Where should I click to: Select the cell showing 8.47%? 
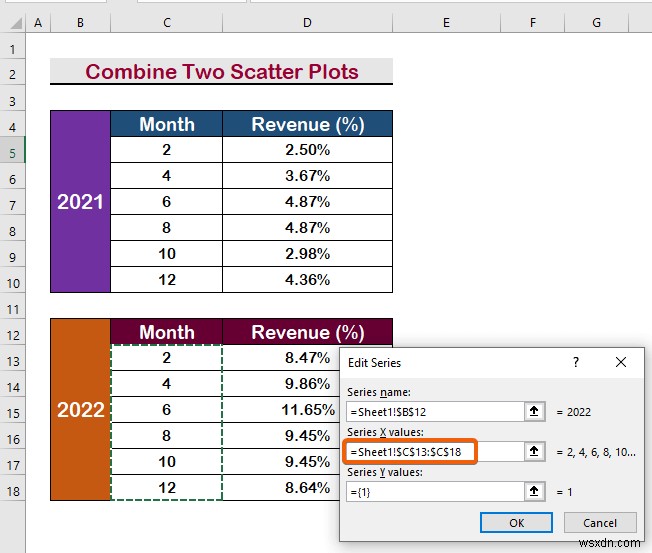pyautogui.click(x=281, y=358)
